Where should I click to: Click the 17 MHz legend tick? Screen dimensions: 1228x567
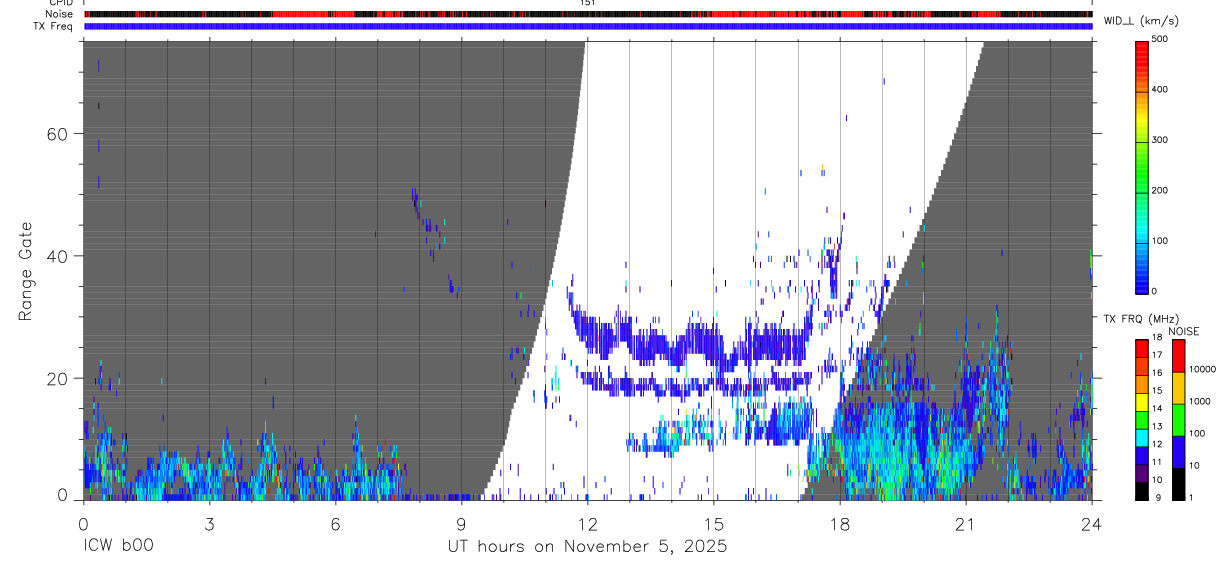[x=1157, y=356]
